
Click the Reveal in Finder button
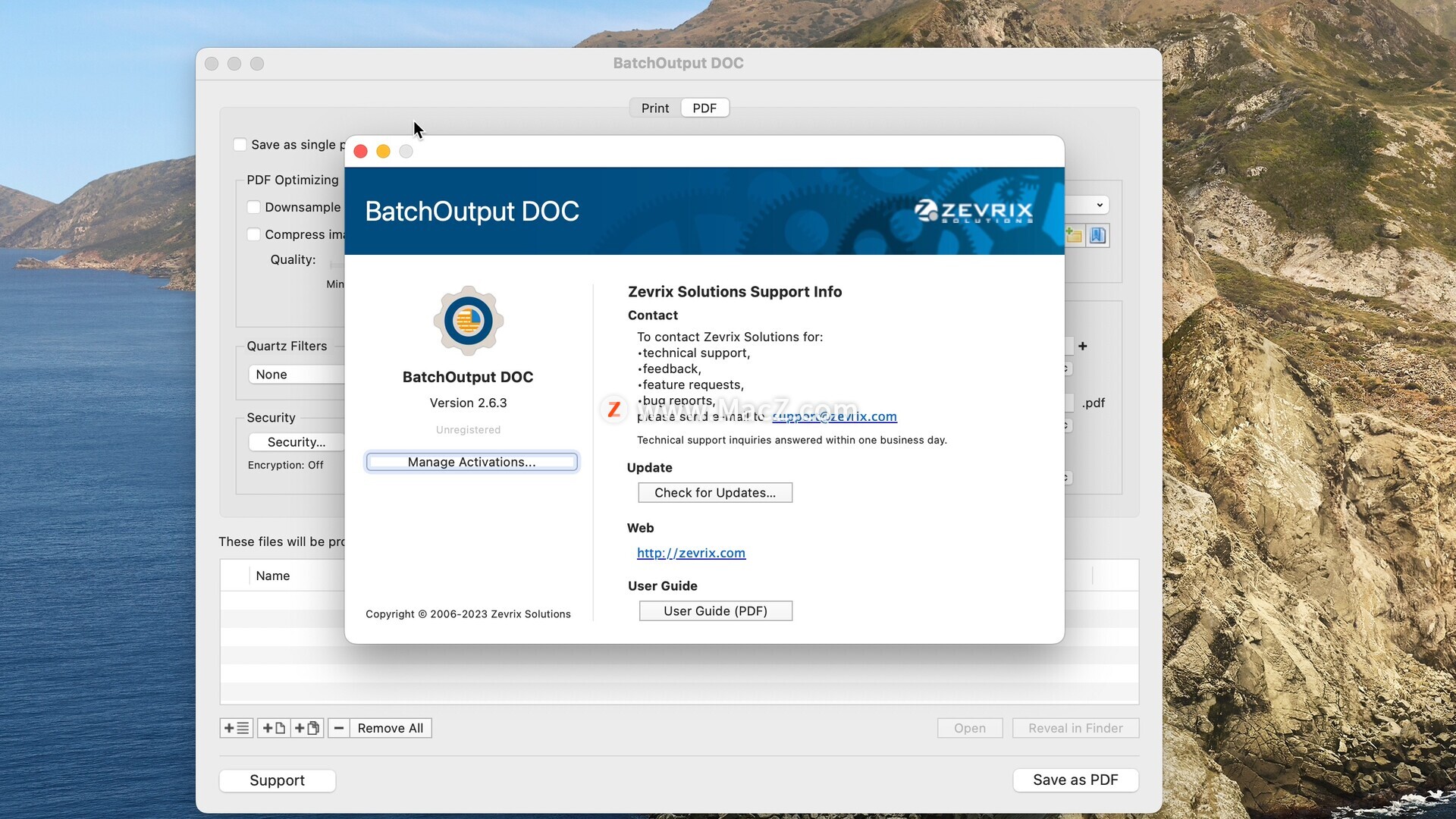[1075, 728]
